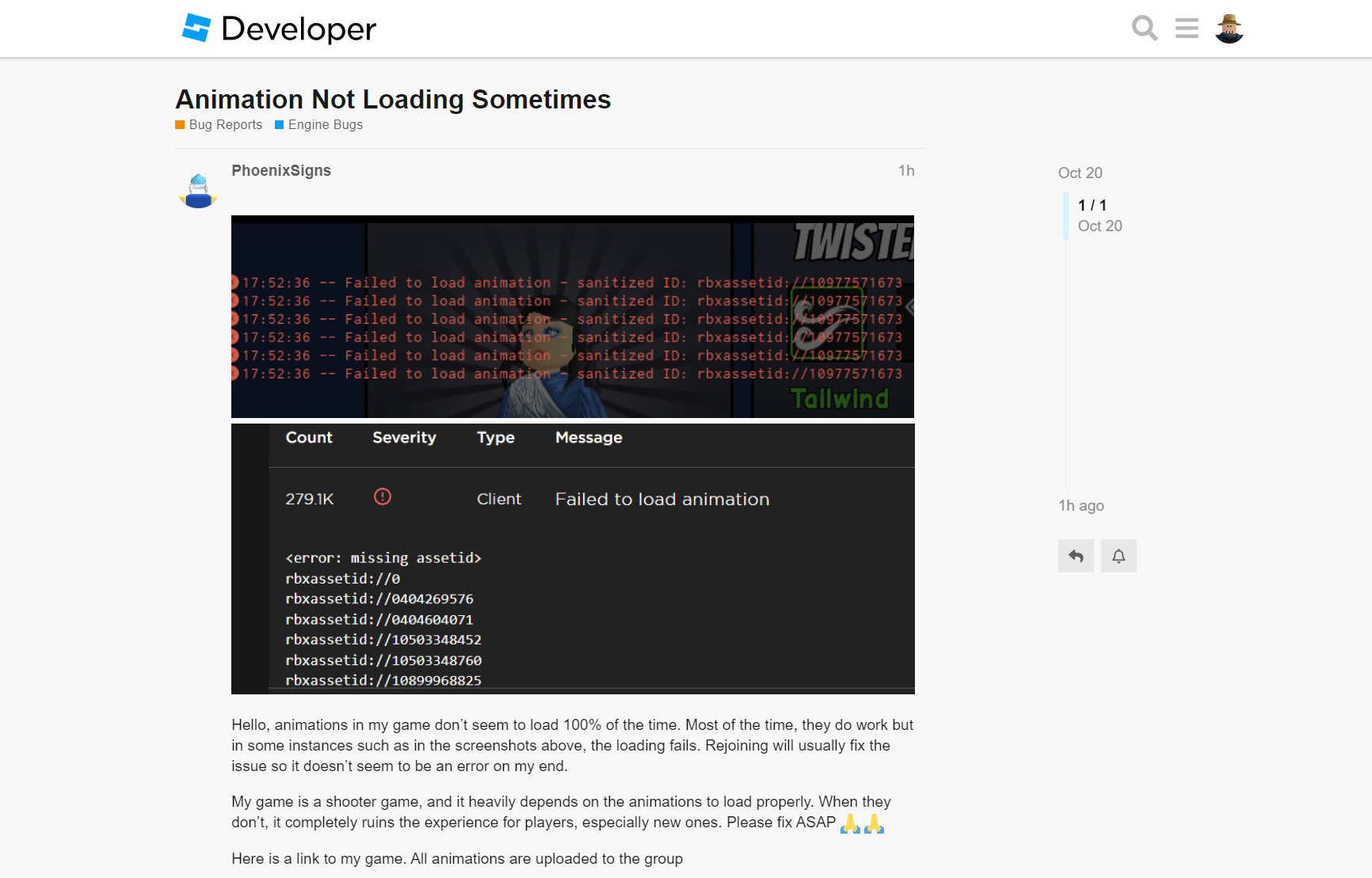Open the search magnifier icon
The width and height of the screenshot is (1372, 878).
(x=1145, y=29)
